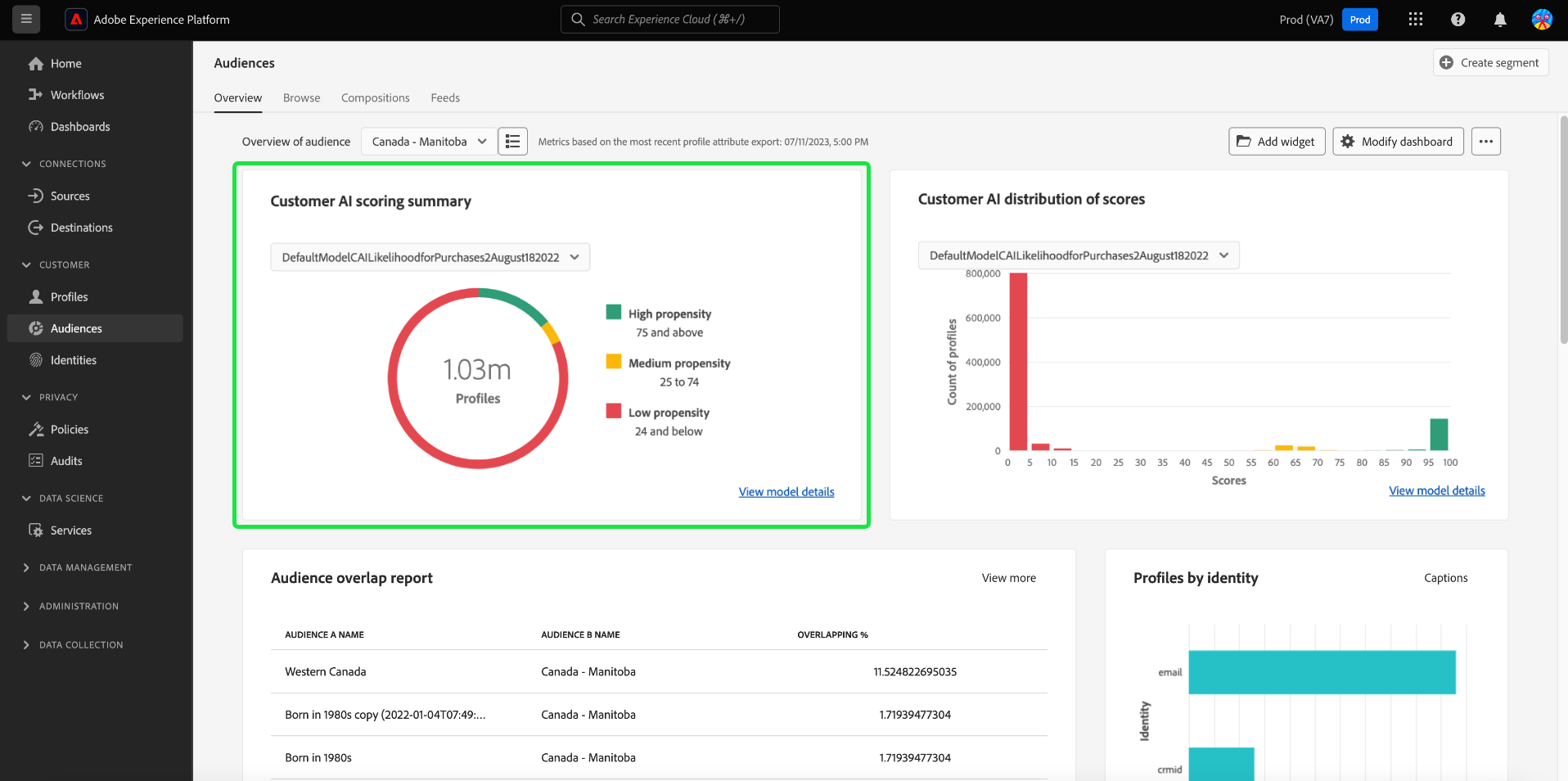
Task: Open the distribution of scores model dropdown
Action: [x=1079, y=255]
